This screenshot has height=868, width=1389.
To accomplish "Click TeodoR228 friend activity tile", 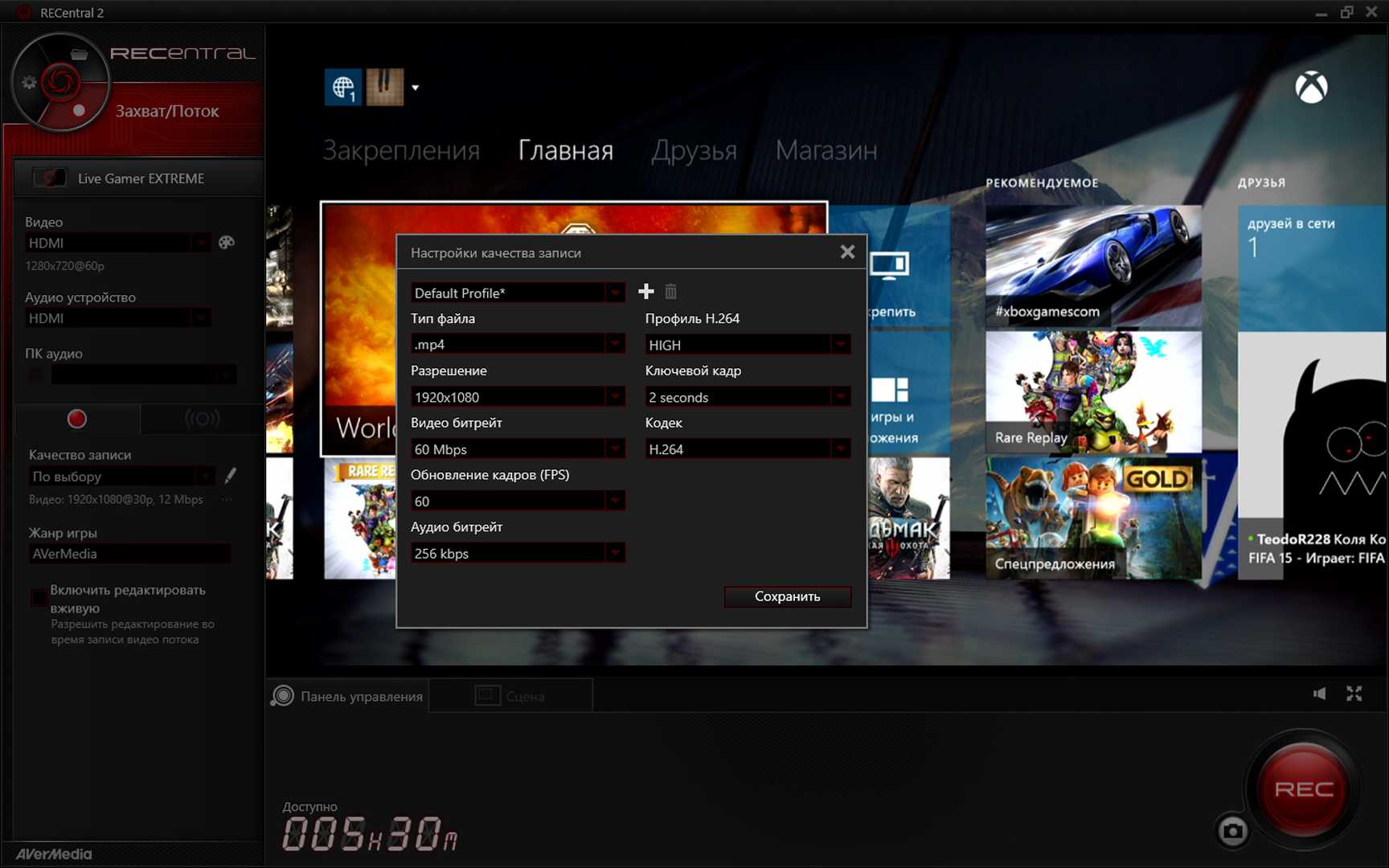I will (1313, 457).
